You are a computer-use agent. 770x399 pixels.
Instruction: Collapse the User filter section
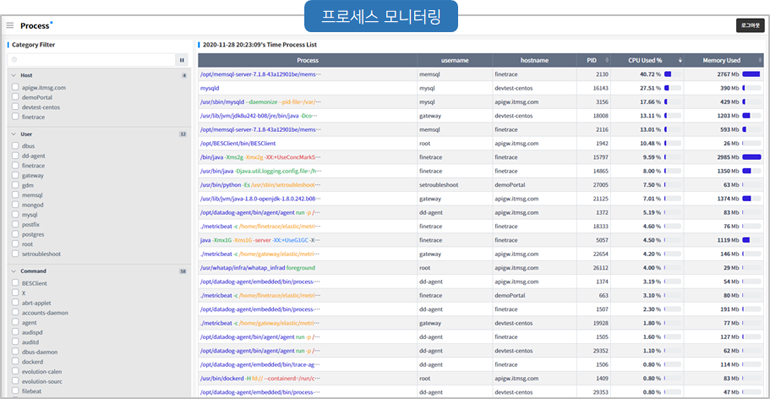[14, 134]
